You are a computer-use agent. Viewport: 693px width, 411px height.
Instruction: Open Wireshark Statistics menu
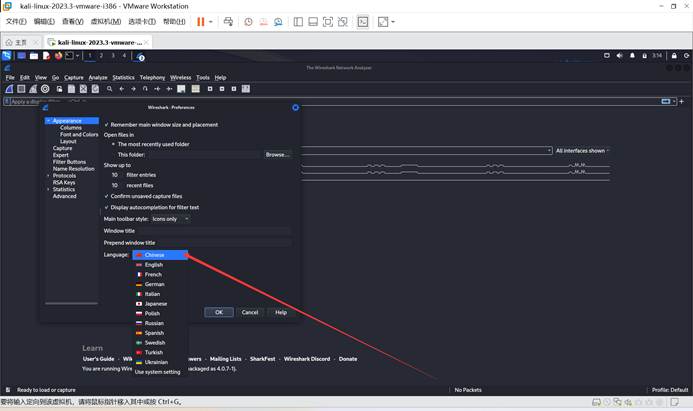pyautogui.click(x=123, y=77)
